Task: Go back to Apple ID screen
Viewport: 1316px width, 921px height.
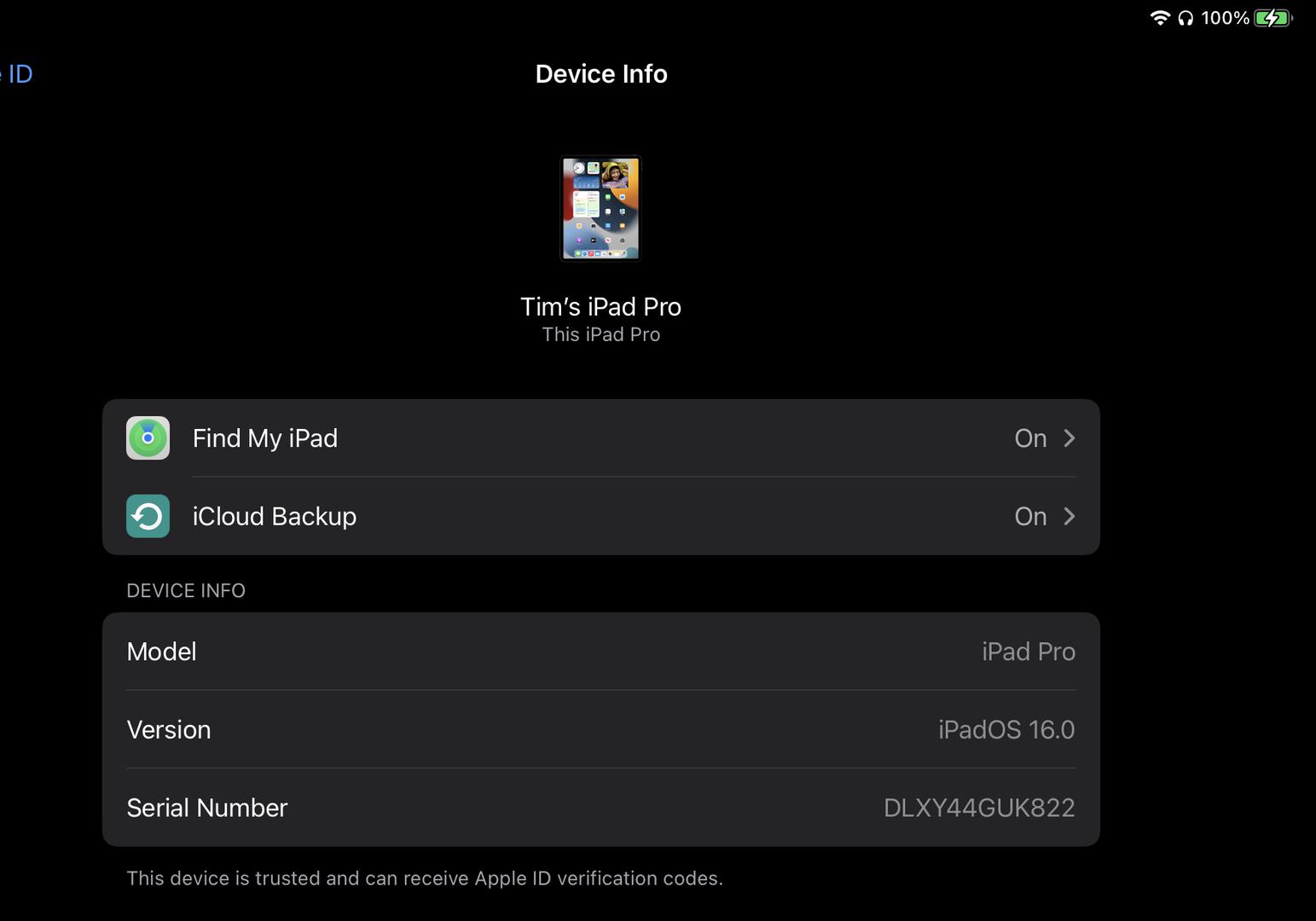Action: (16, 74)
